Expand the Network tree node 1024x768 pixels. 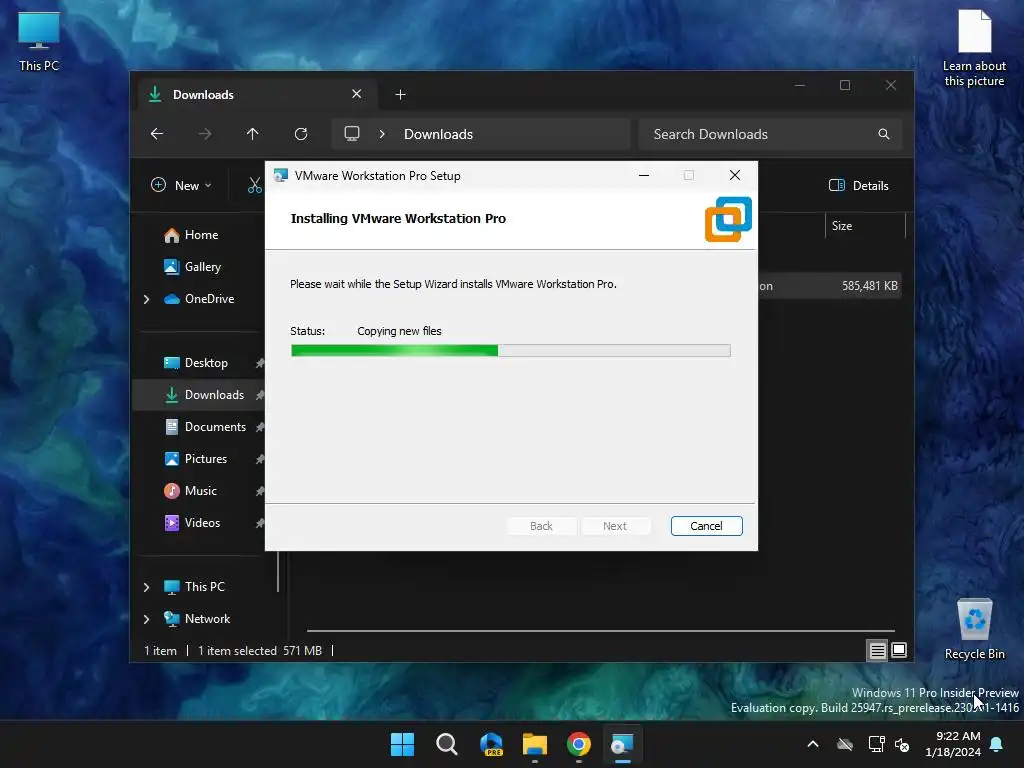tap(146, 619)
